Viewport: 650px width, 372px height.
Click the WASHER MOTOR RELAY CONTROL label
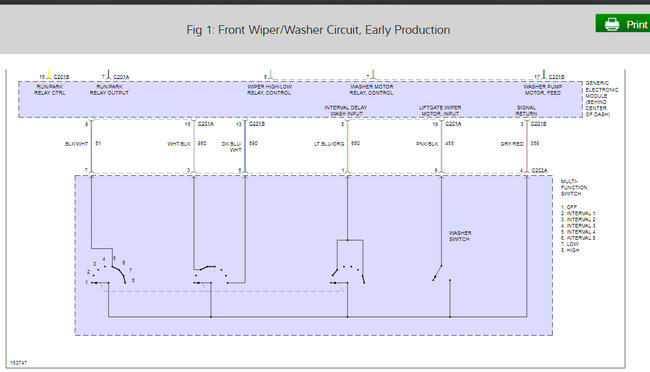click(x=371, y=90)
